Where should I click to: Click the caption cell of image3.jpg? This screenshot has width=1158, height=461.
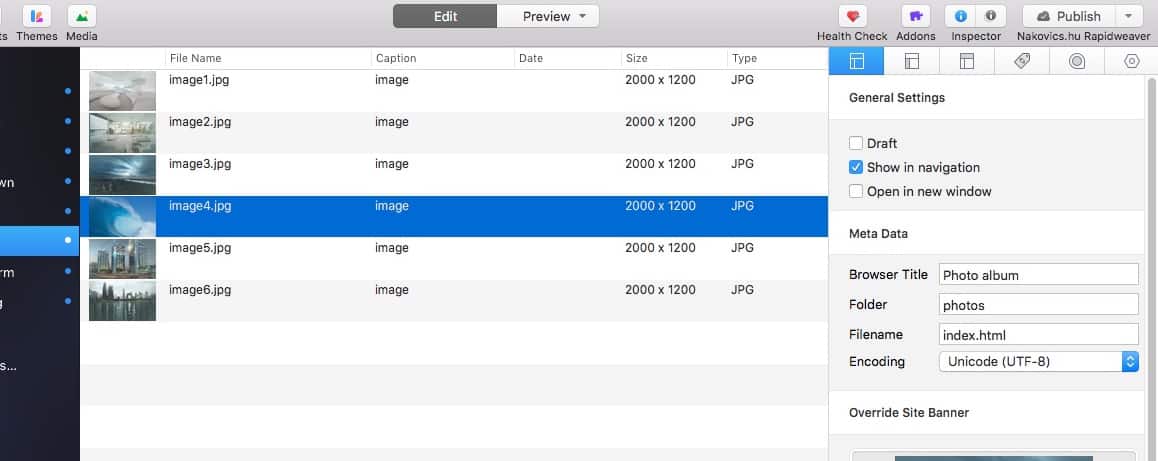tap(391, 164)
